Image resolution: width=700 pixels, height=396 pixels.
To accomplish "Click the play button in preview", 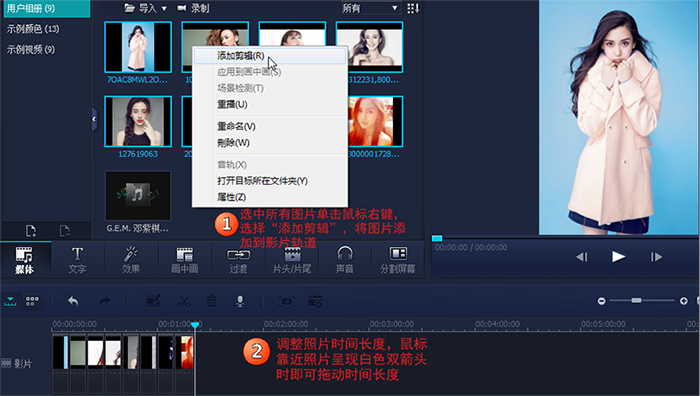I will point(618,257).
